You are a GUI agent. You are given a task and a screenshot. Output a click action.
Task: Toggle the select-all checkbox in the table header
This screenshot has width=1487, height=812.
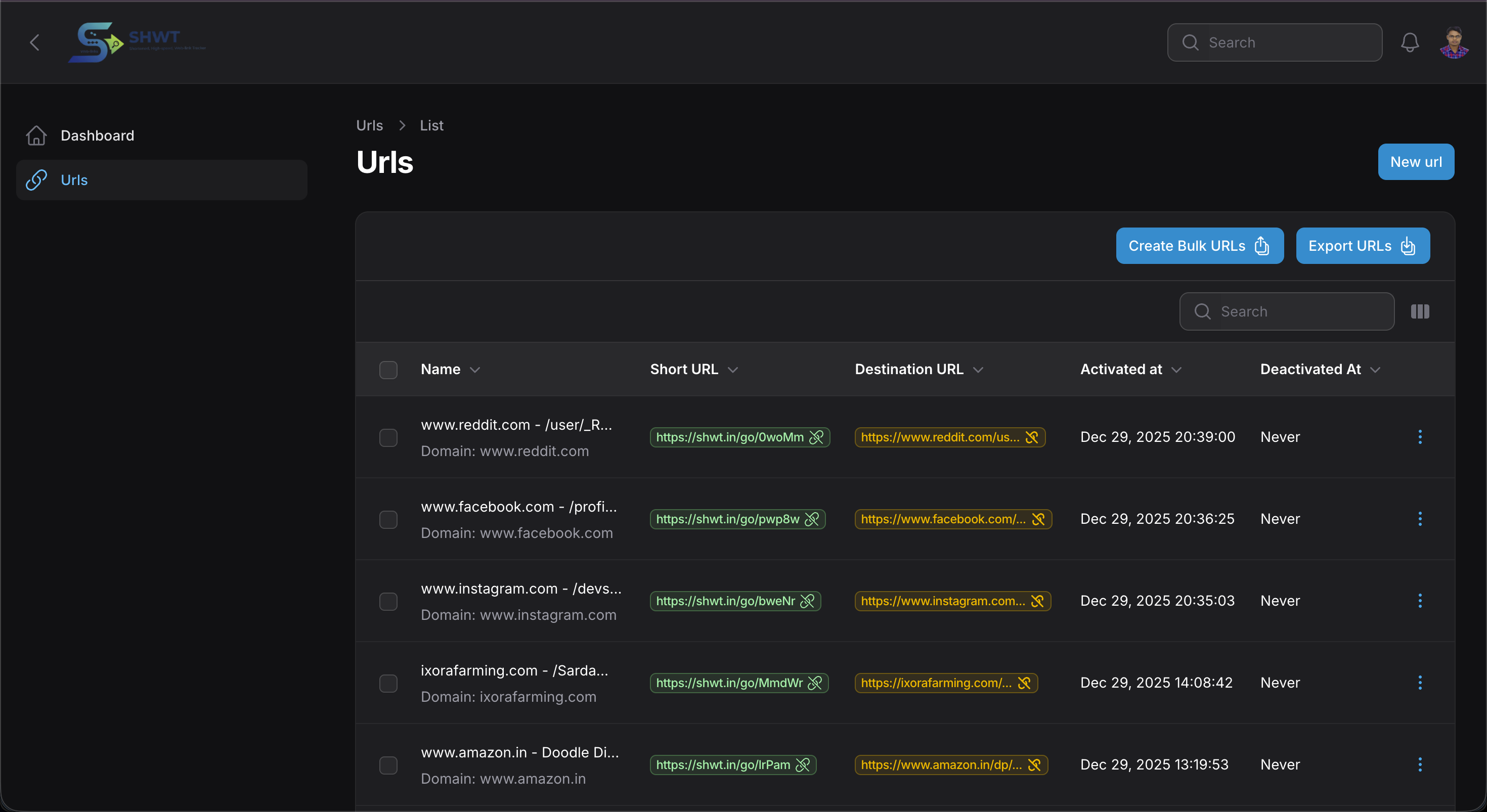pos(388,370)
